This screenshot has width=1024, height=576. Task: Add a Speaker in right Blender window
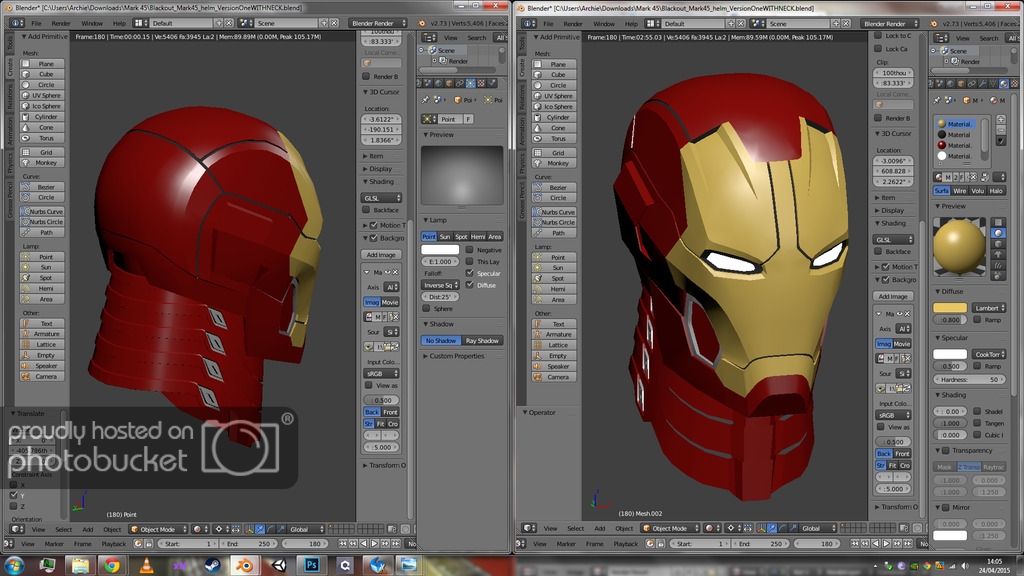(554, 366)
